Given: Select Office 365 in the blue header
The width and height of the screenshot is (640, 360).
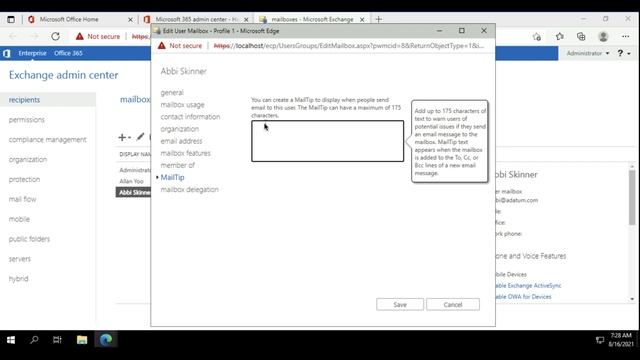Looking at the screenshot, I should pos(68,53).
